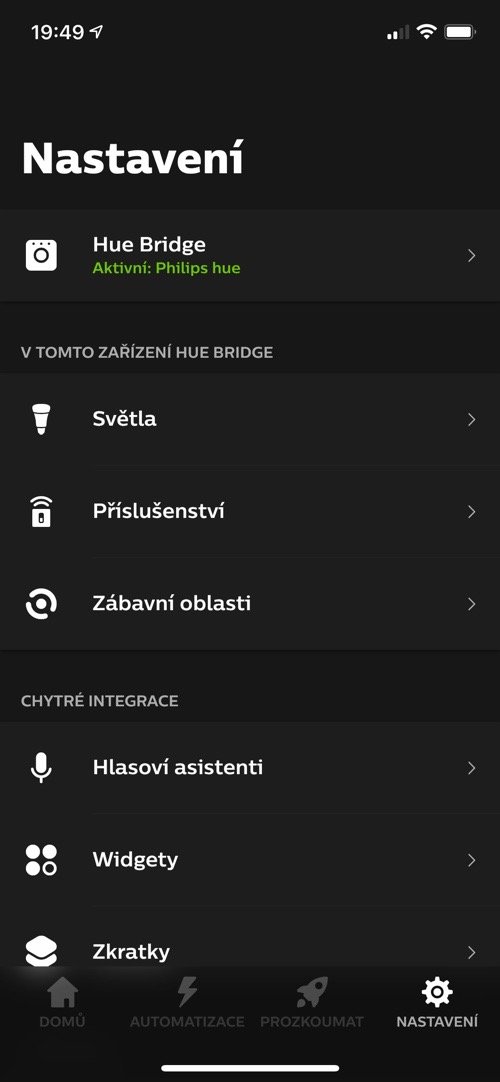Open the Zábavní oblasti entry
The width and height of the screenshot is (500, 1082).
pyautogui.click(x=250, y=604)
